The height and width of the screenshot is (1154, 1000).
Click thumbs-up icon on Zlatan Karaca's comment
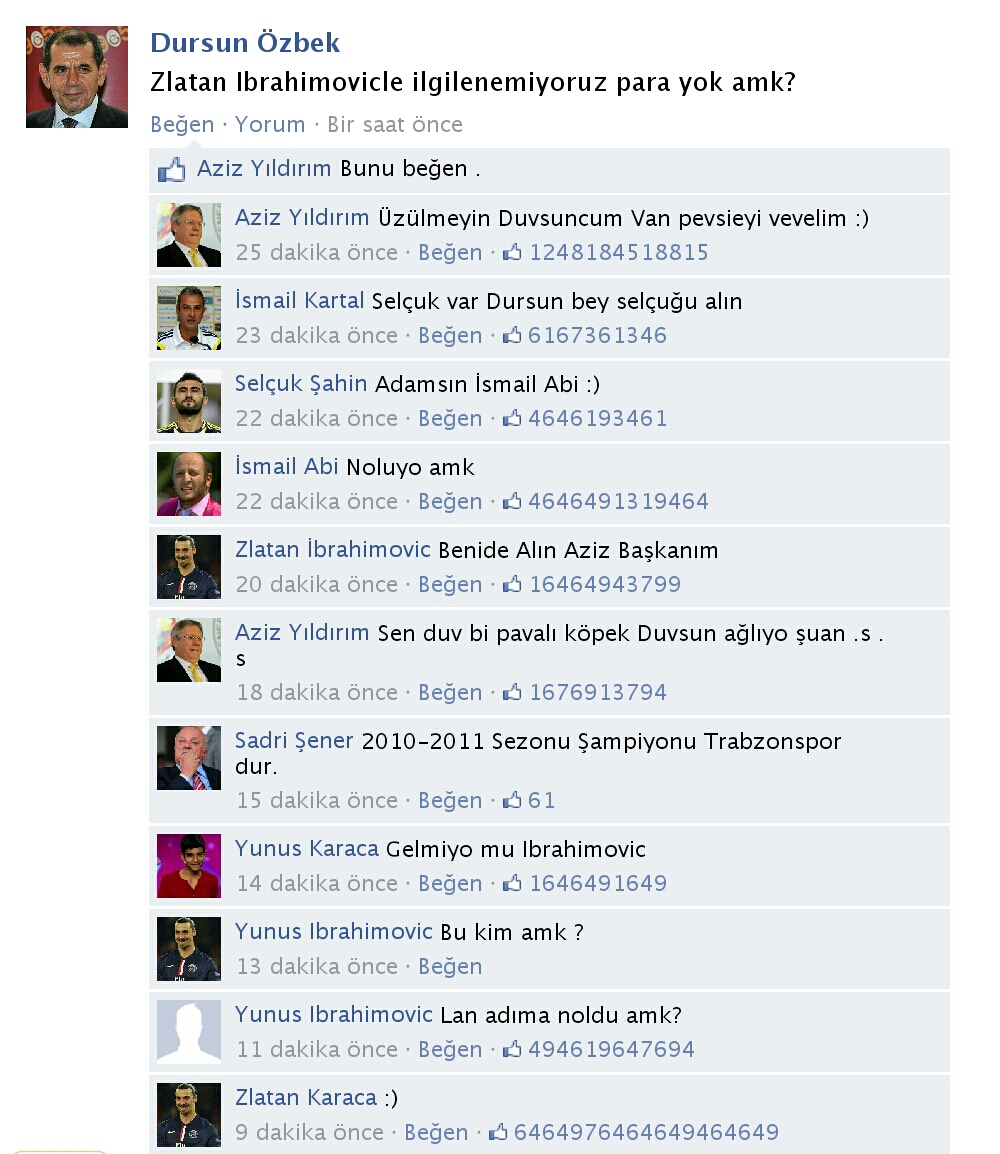coord(498,1133)
